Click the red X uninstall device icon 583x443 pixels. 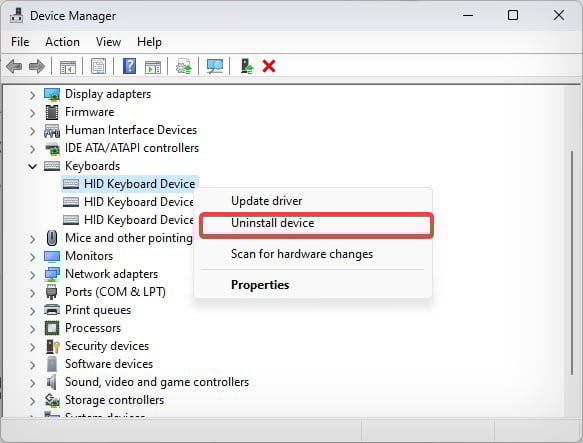(x=269, y=67)
